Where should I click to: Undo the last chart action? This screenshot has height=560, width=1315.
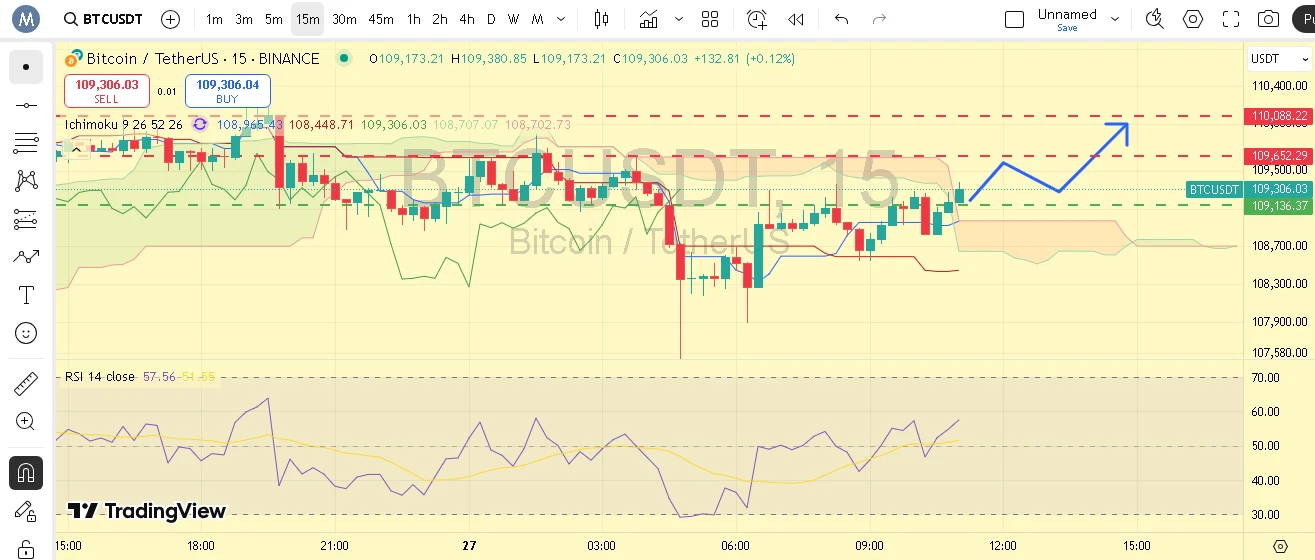pyautogui.click(x=841, y=19)
